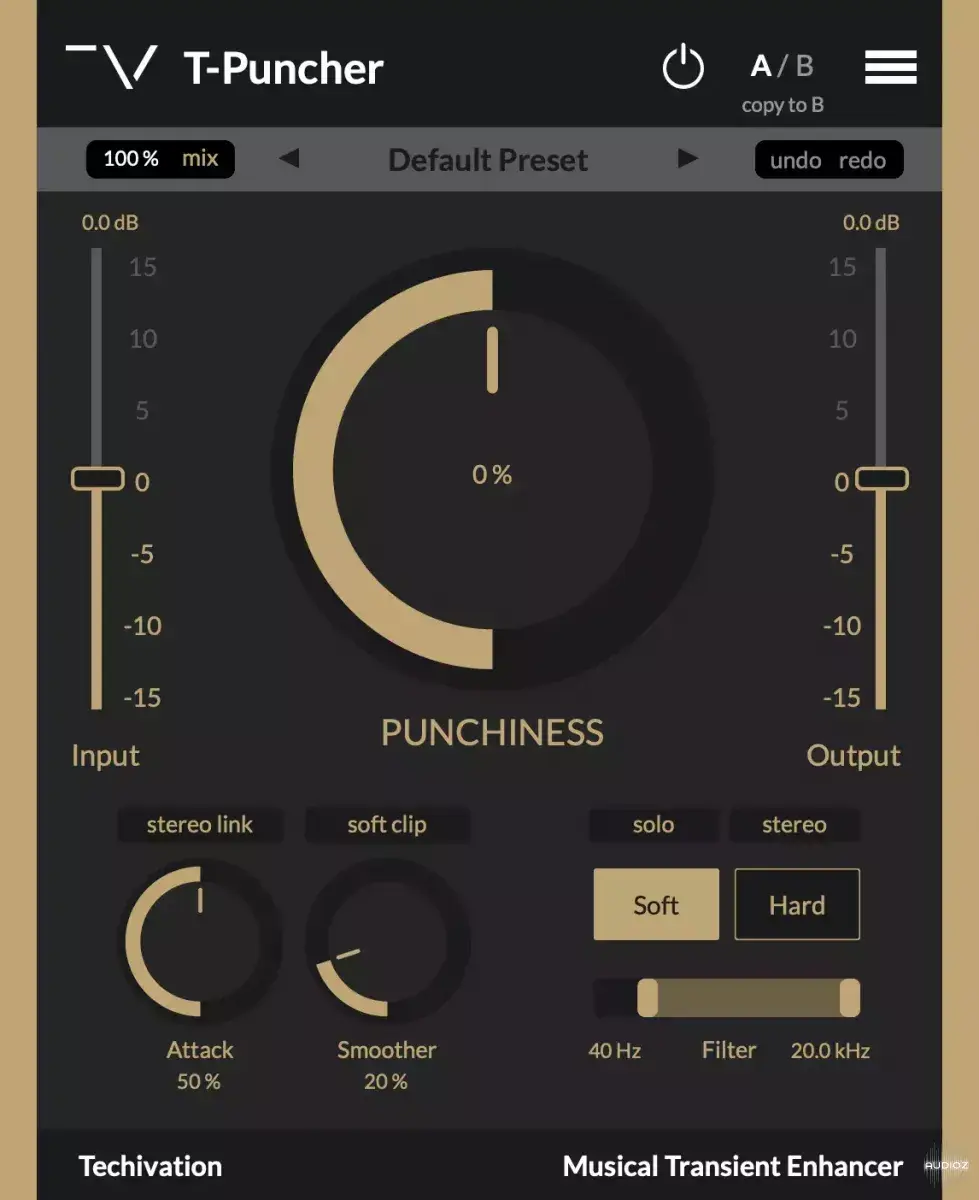Click the filter low-cut handle
This screenshot has height=1200, width=979.
point(648,997)
